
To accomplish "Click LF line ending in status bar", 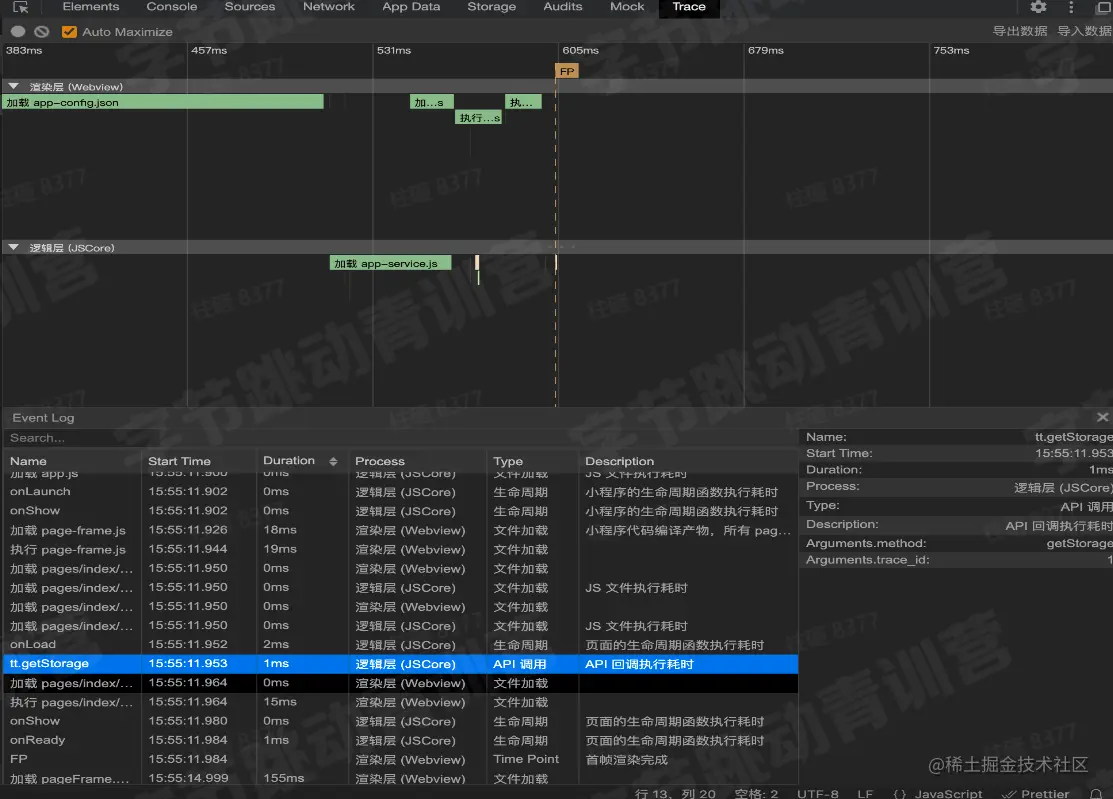I will tap(865, 793).
